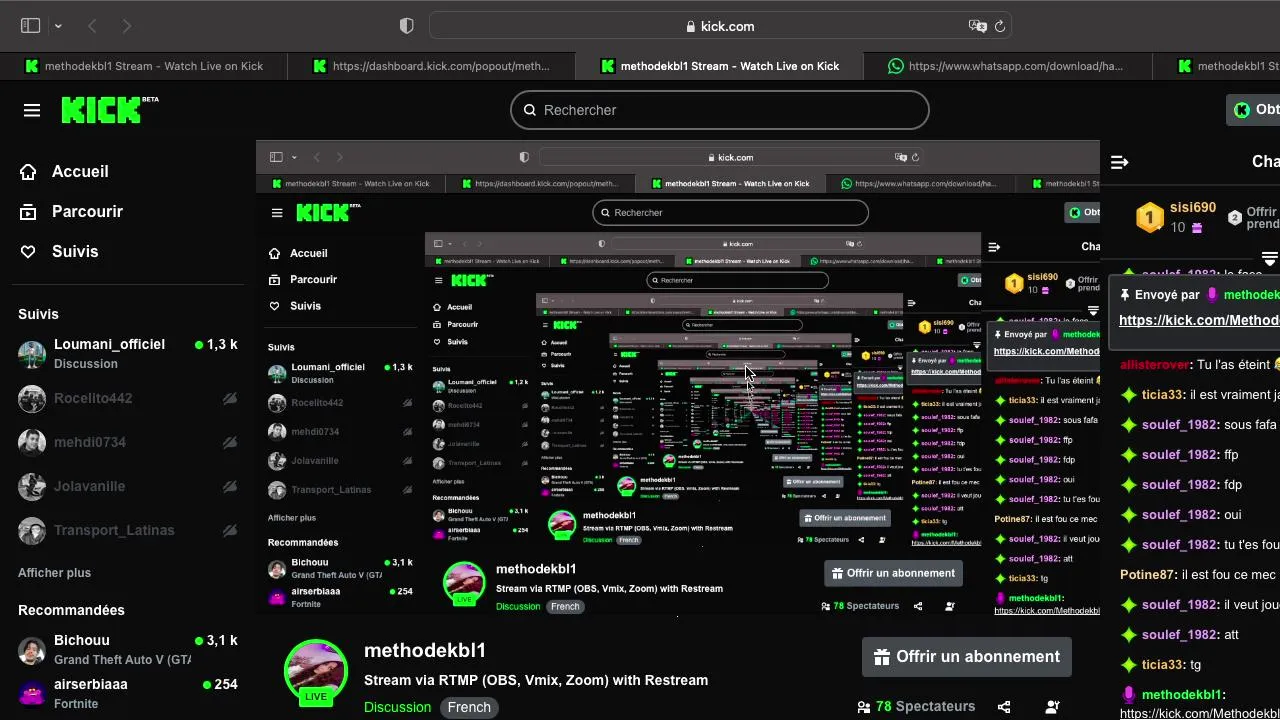Reload the page with the refresh icon
The width and height of the screenshot is (1280, 720).
(999, 26)
